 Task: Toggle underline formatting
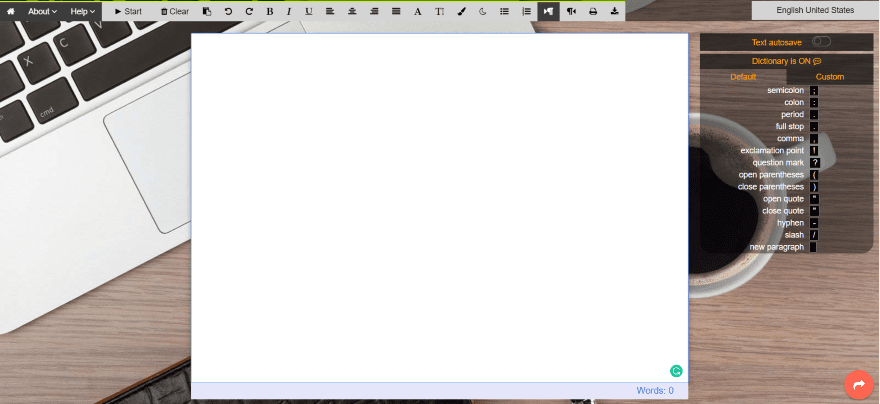click(309, 11)
